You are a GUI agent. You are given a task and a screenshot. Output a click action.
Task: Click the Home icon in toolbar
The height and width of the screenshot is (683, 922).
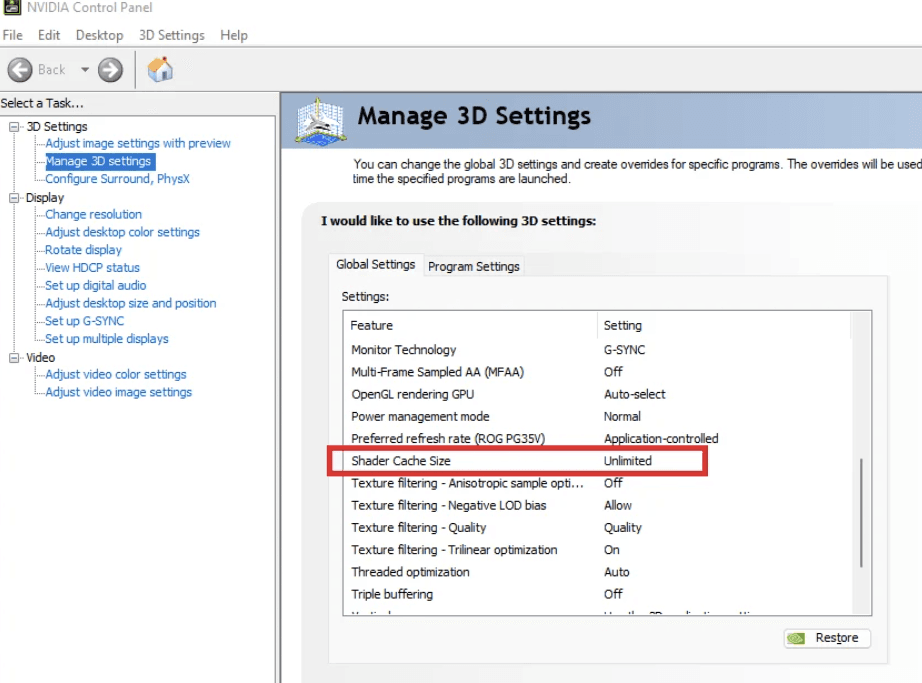coord(160,69)
